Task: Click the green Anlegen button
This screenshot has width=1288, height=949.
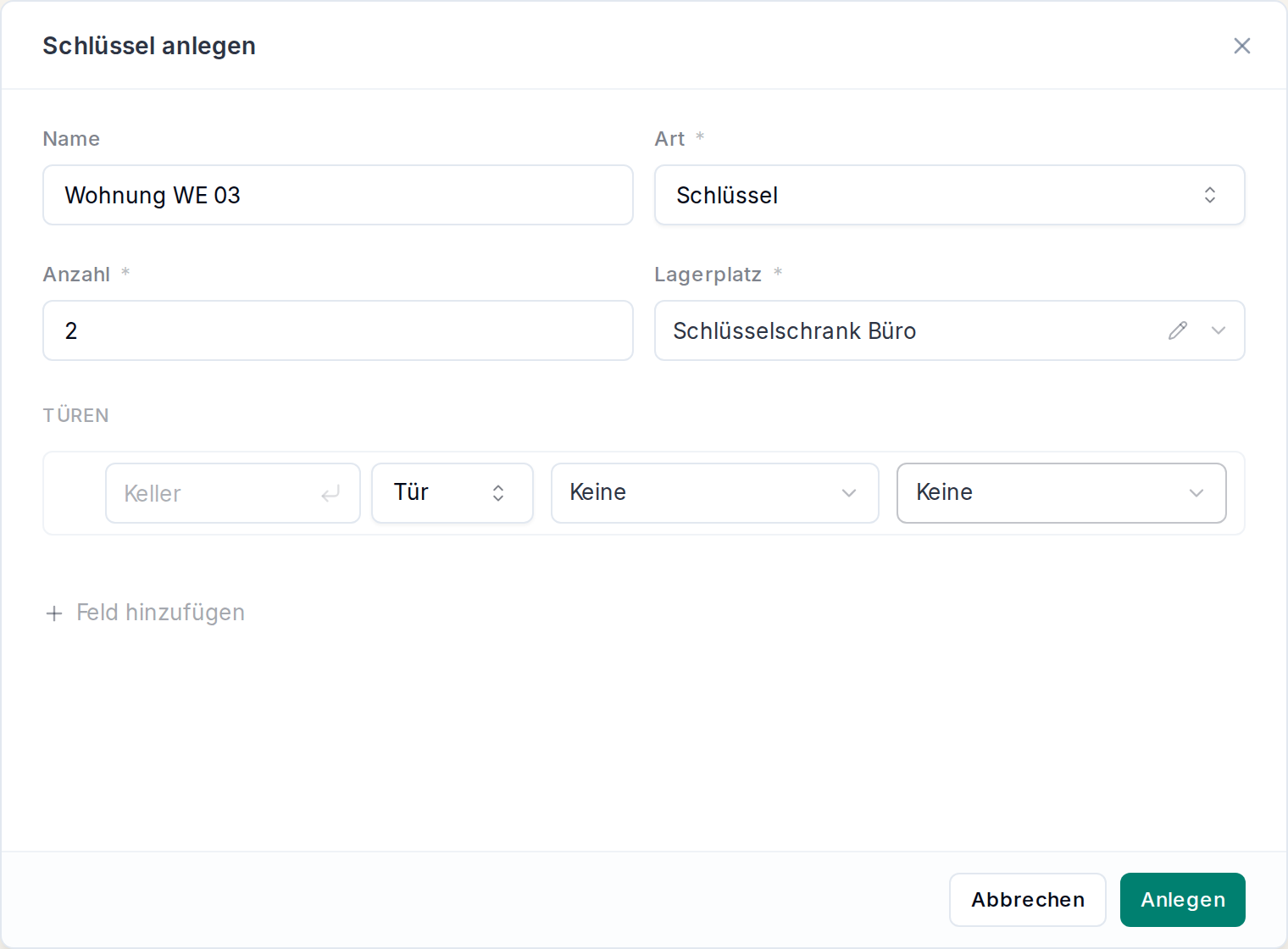Action: click(1183, 900)
